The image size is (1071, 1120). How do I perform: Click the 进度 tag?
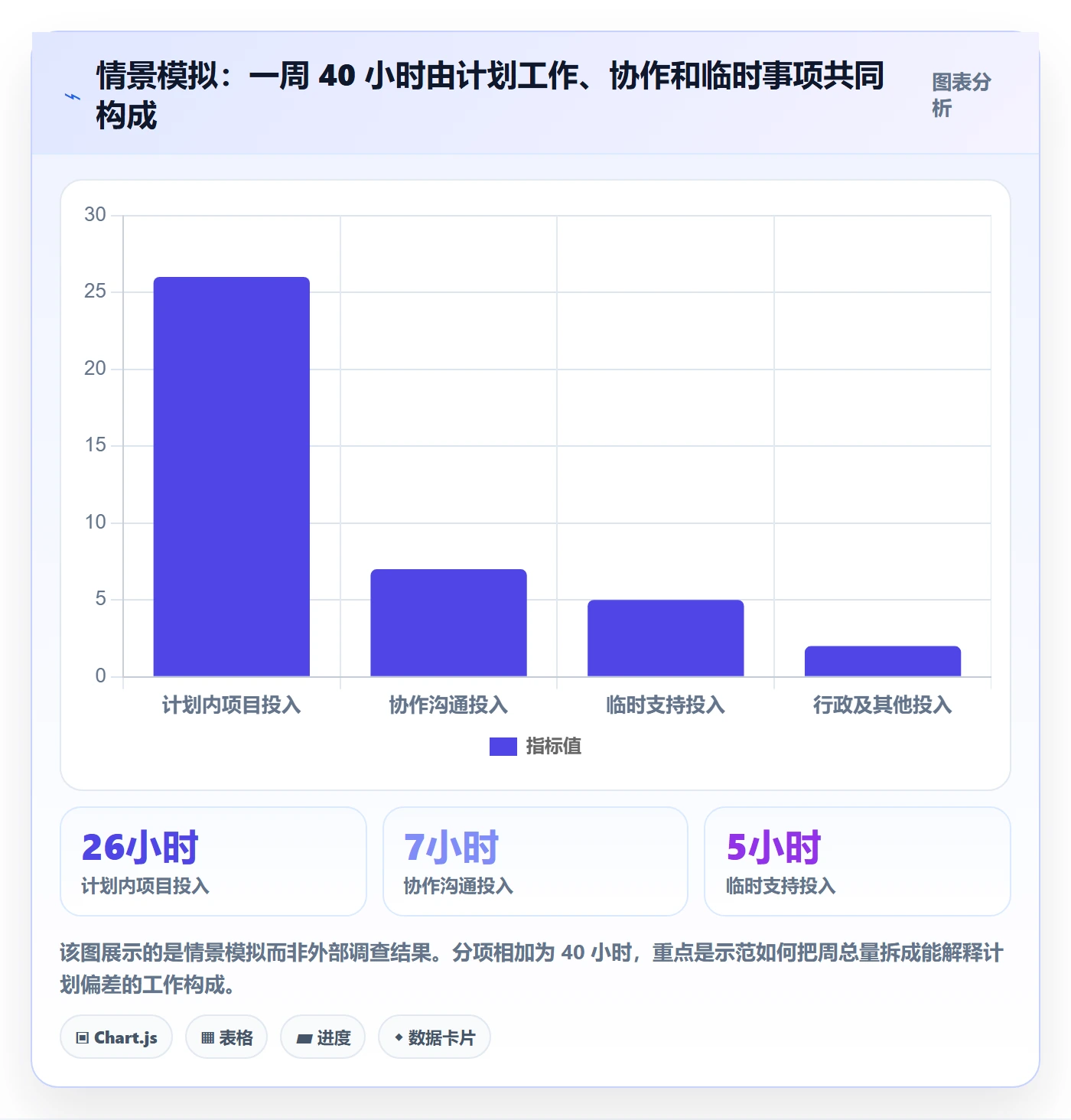(323, 1037)
